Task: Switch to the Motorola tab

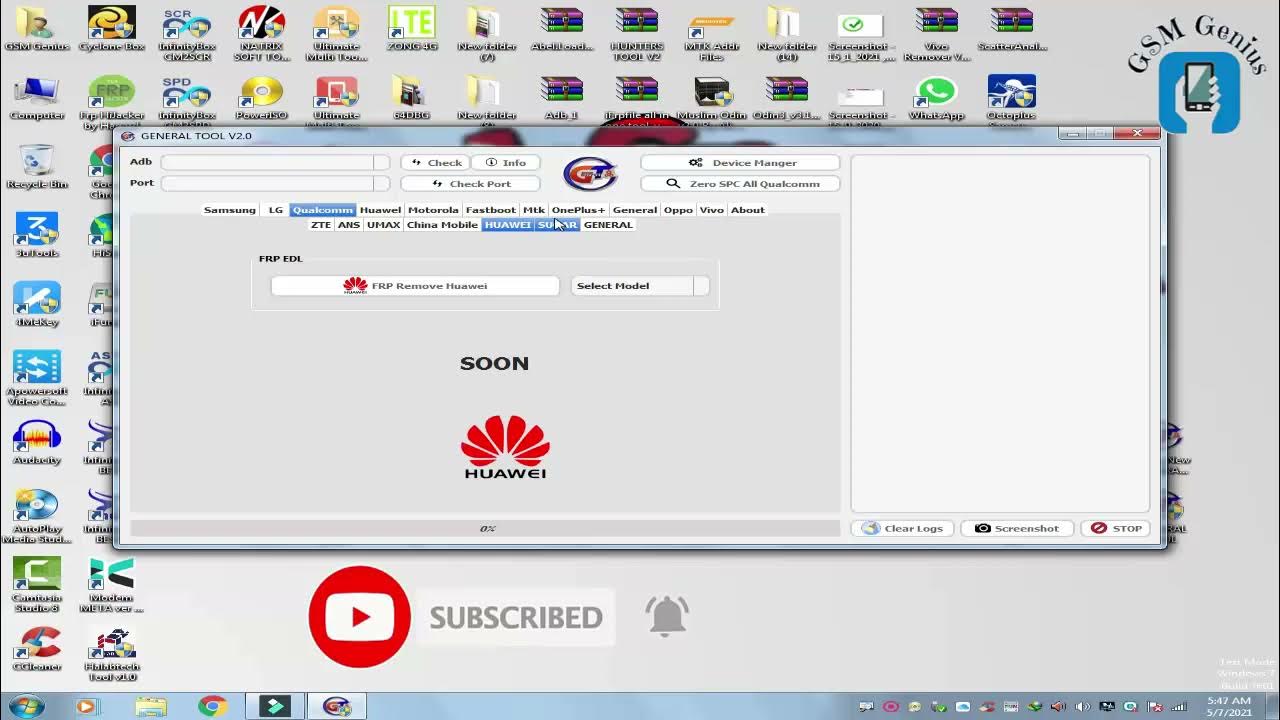Action: tap(433, 210)
